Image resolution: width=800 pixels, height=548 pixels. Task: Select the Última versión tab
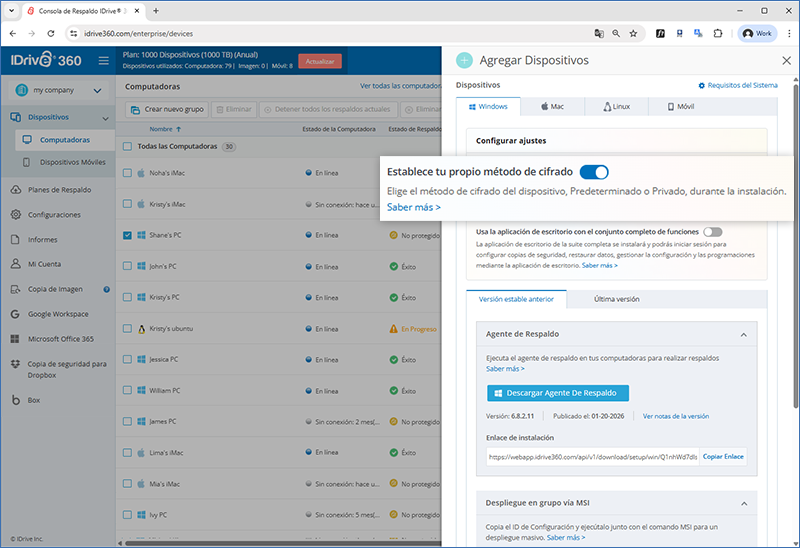pos(616,299)
